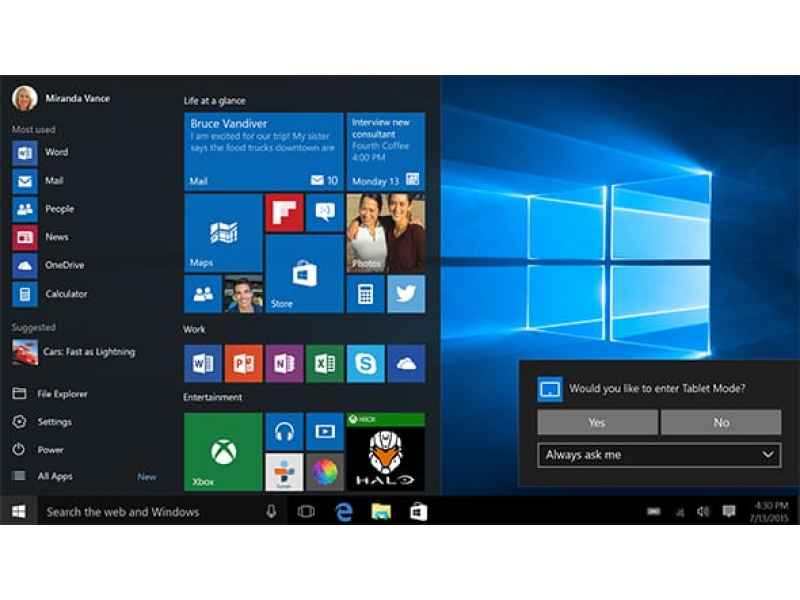The height and width of the screenshot is (600, 800).
Task: Open Task View from the taskbar
Action: (306, 512)
